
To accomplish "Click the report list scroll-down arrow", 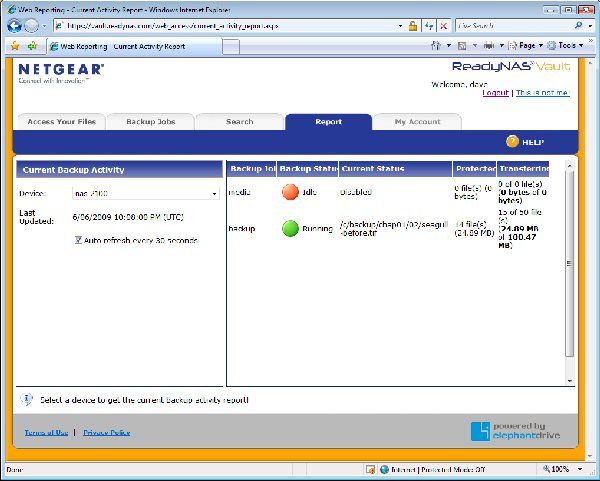I will 570,381.
